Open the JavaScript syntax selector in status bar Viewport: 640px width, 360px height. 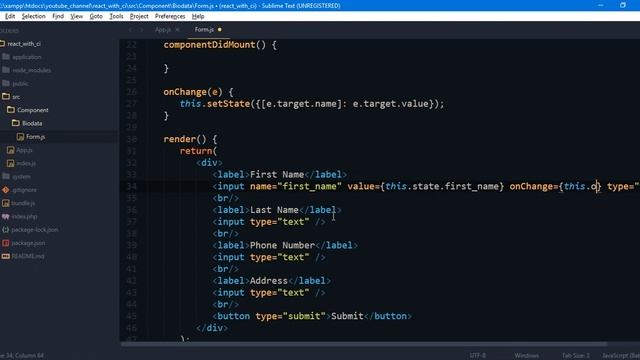pos(621,356)
